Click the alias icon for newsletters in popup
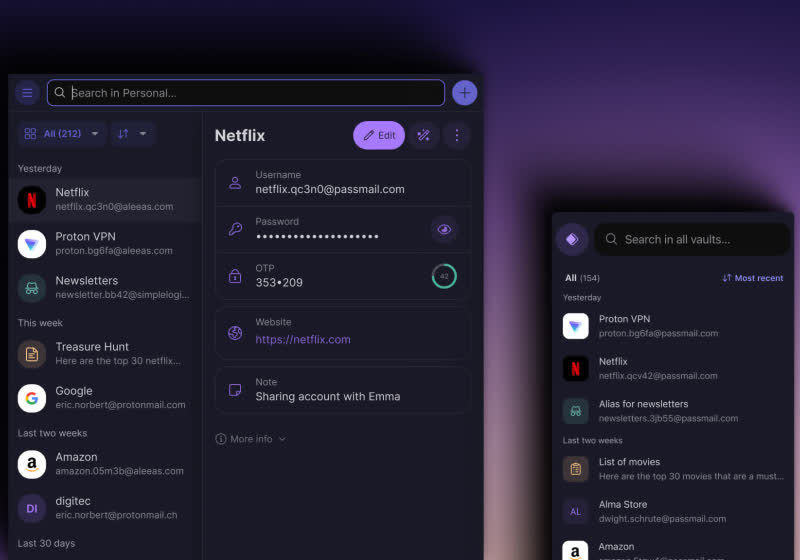Viewport: 800px width, 560px height. [576, 411]
